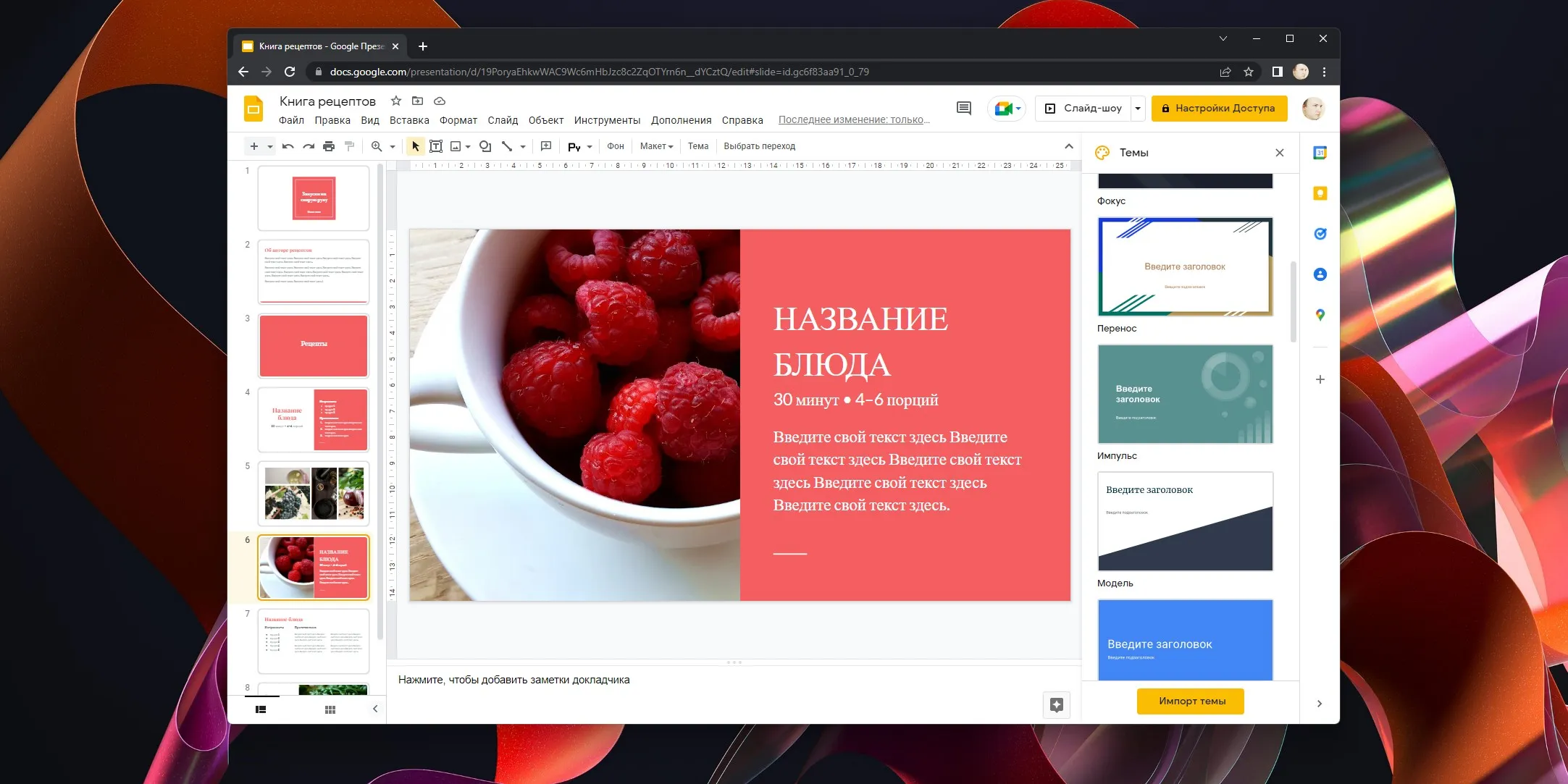Open the Вид menu
Viewport: 1568px width, 784px height.
(370, 120)
